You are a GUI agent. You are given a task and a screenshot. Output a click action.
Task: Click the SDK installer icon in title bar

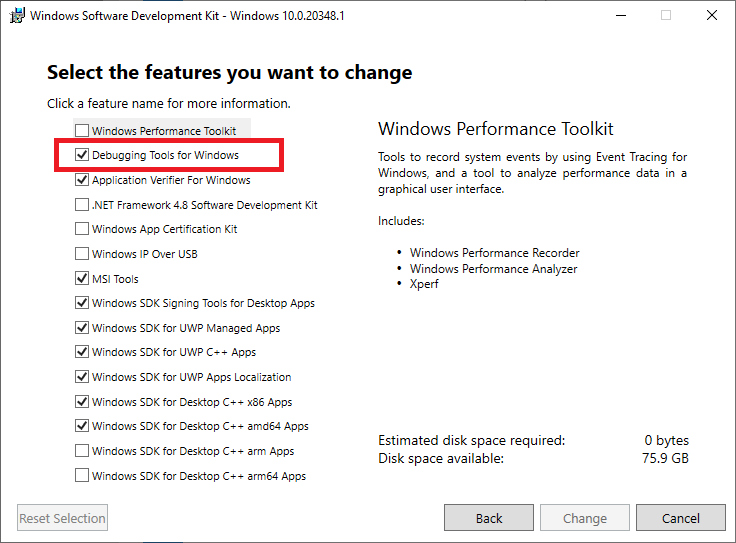(17, 15)
